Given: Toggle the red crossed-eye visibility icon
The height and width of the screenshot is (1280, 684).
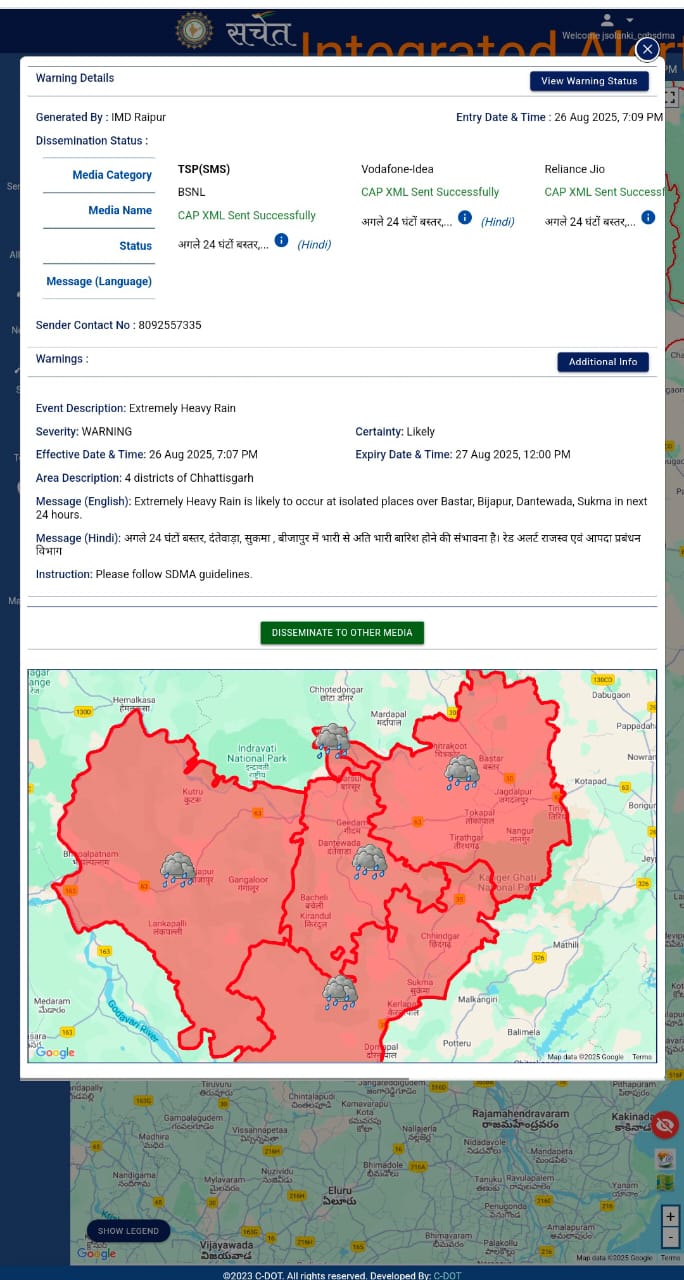Looking at the screenshot, I should (665, 1124).
